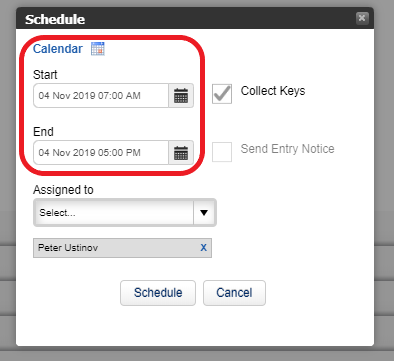
Task: Remove Peter Ustinov with the X icon
Action: coord(203,248)
